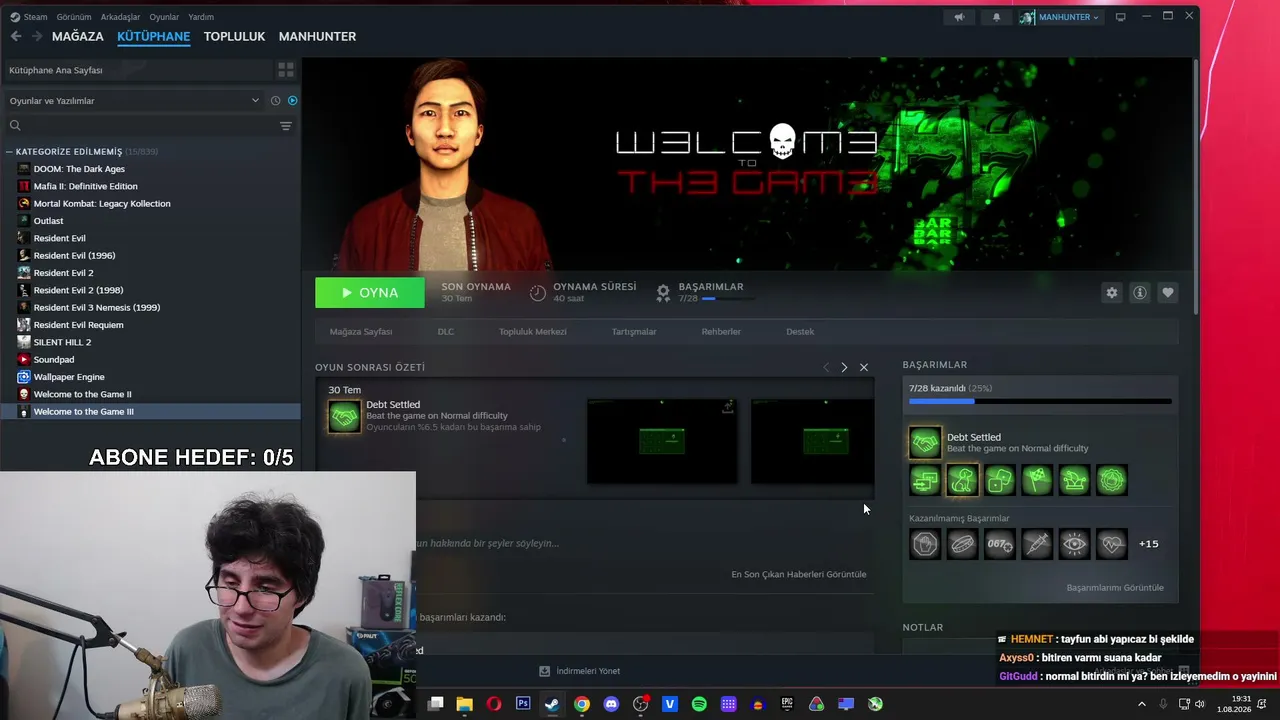
Task: Select Outlast in the game list
Action: [x=48, y=221]
